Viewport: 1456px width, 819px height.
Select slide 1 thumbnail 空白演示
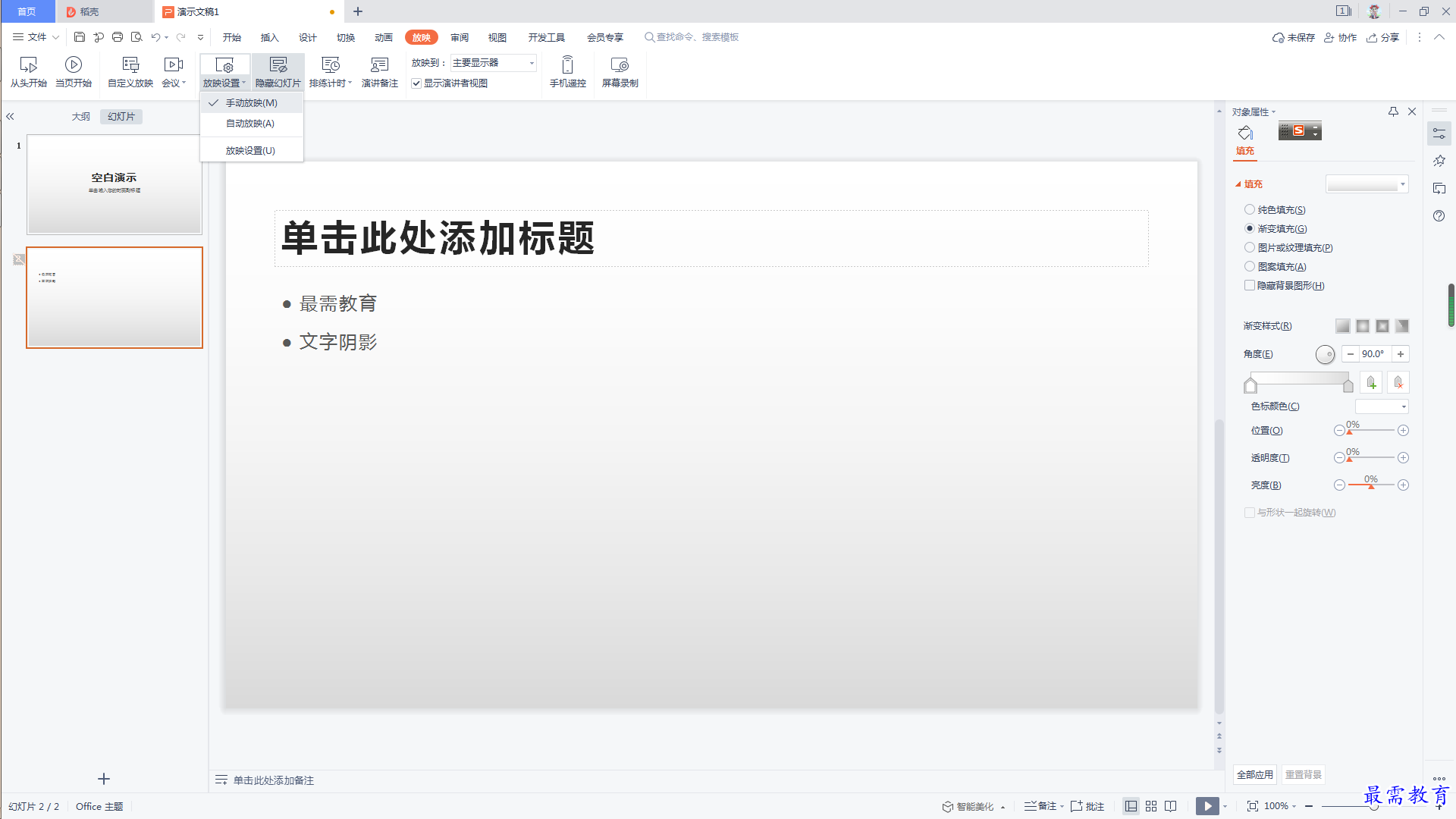115,184
